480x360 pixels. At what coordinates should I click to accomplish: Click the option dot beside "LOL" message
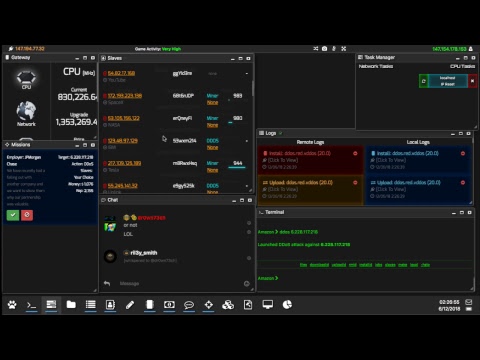pos(249,232)
